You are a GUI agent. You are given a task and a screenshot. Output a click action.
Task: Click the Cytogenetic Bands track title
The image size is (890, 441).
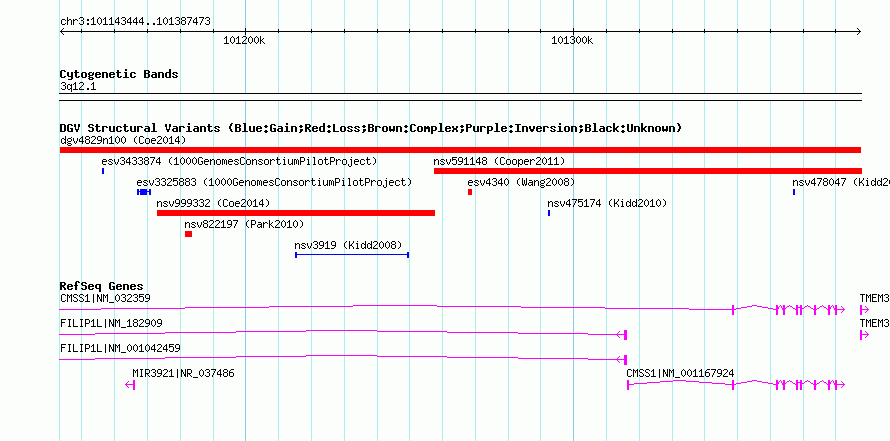[119, 74]
